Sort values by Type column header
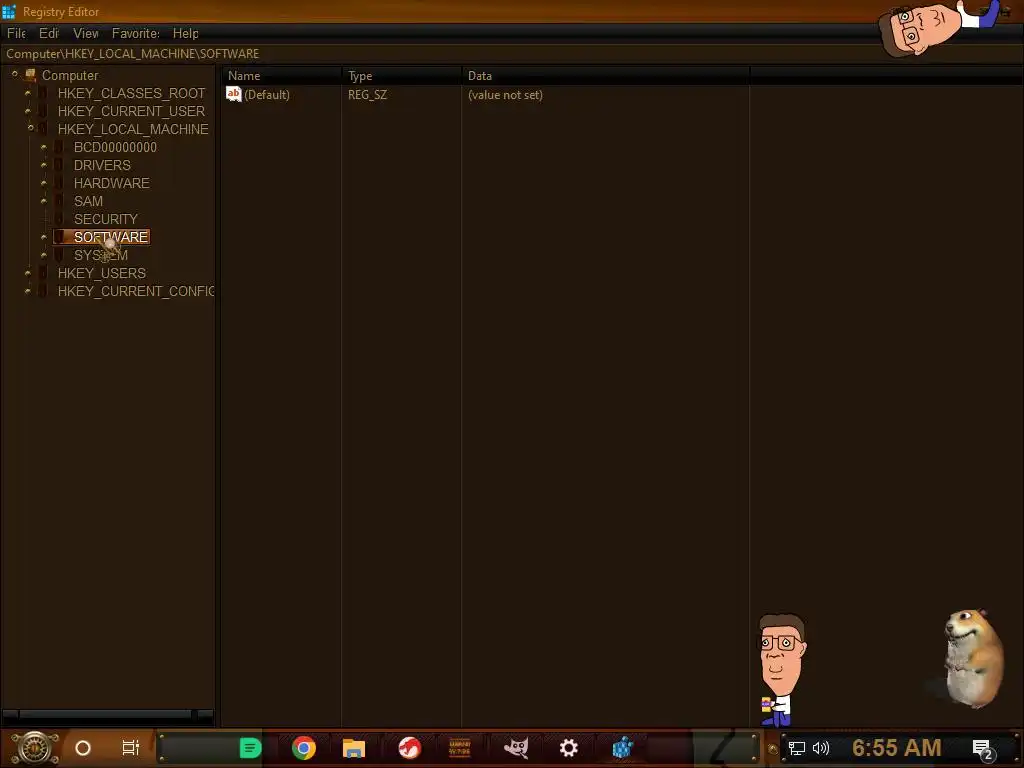The width and height of the screenshot is (1024, 768). tap(402, 76)
